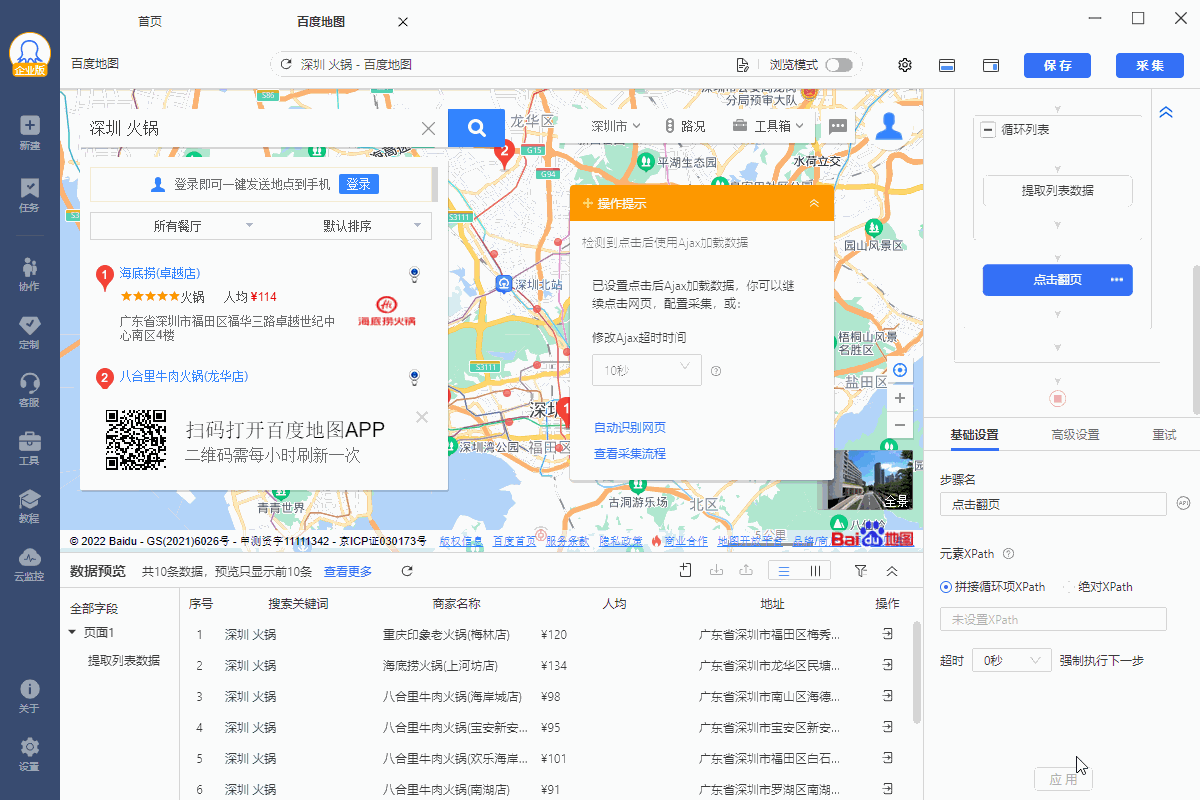Open the 工具箱 toolbox dropdown
1200x800 pixels.
coord(769,126)
